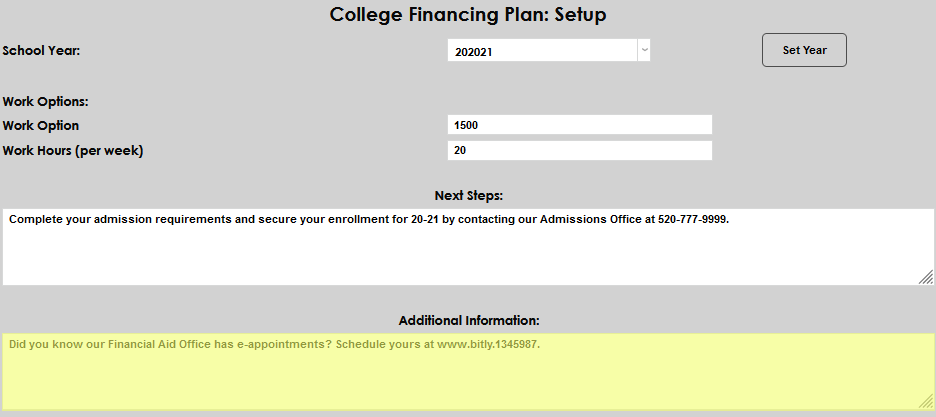Image resolution: width=936 pixels, height=417 pixels.
Task: Click the Set Year button
Action: [804, 50]
